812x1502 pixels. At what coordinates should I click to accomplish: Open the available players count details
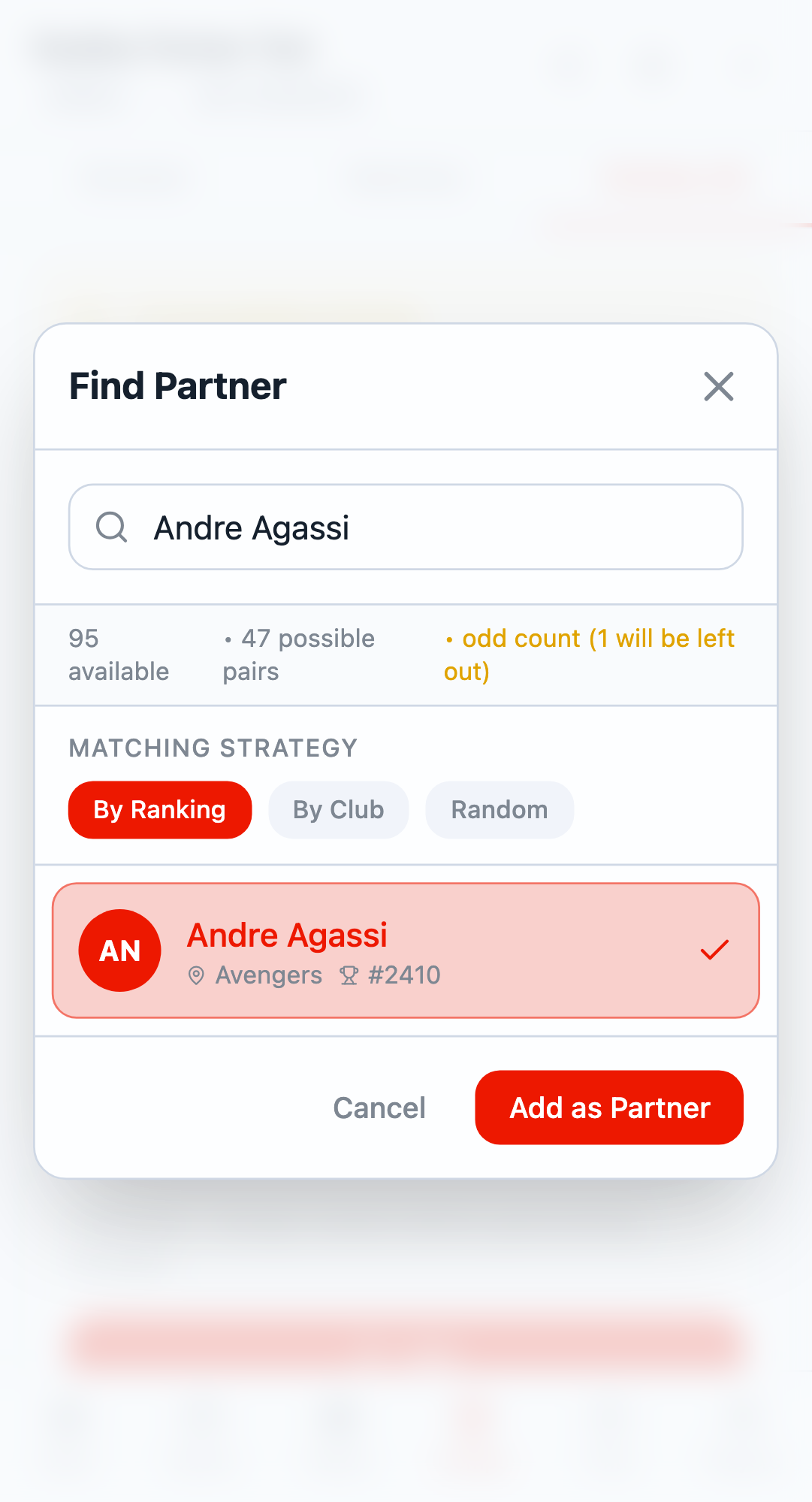[118, 654]
